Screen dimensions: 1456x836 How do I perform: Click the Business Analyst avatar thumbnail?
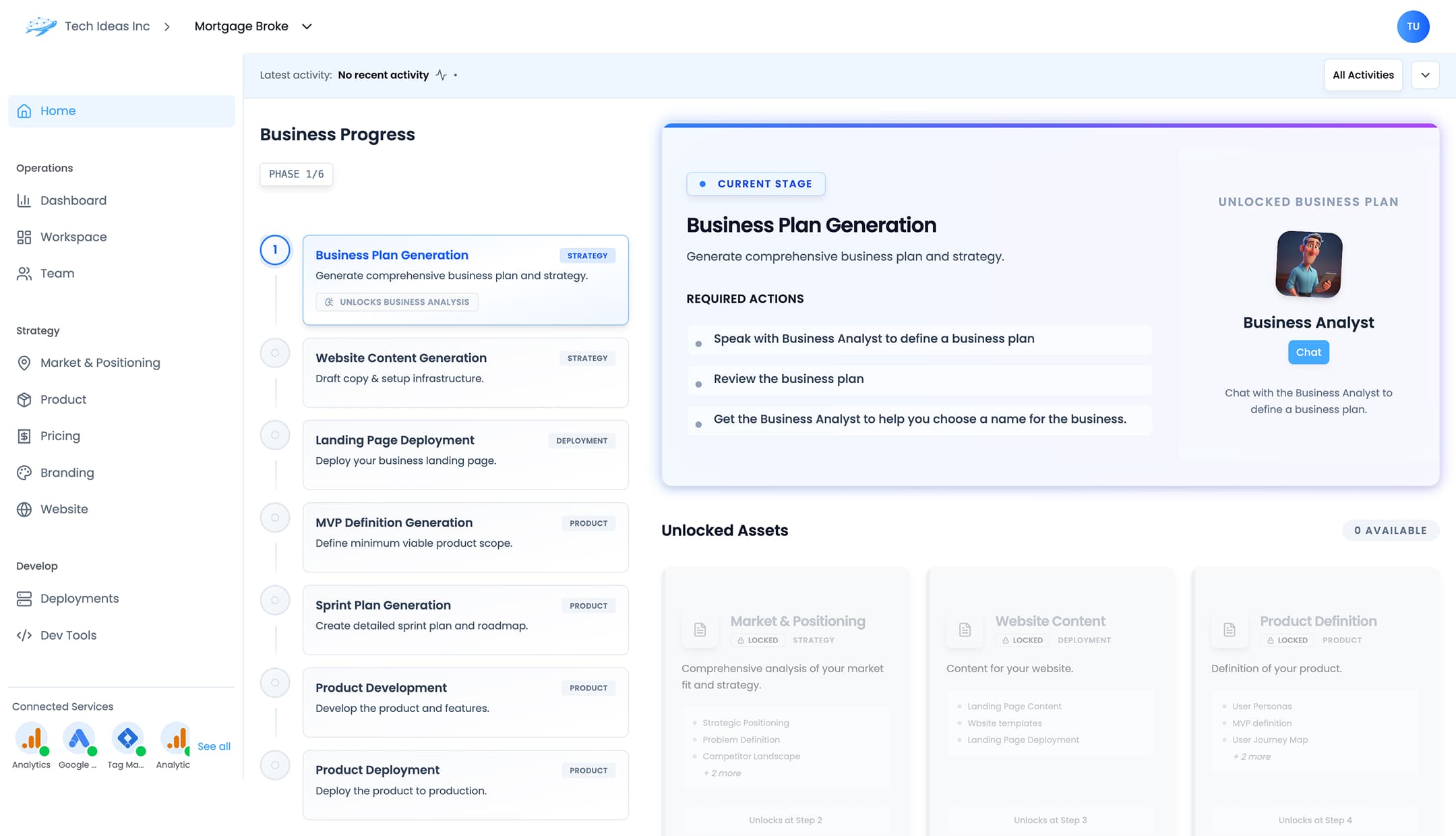click(x=1308, y=264)
